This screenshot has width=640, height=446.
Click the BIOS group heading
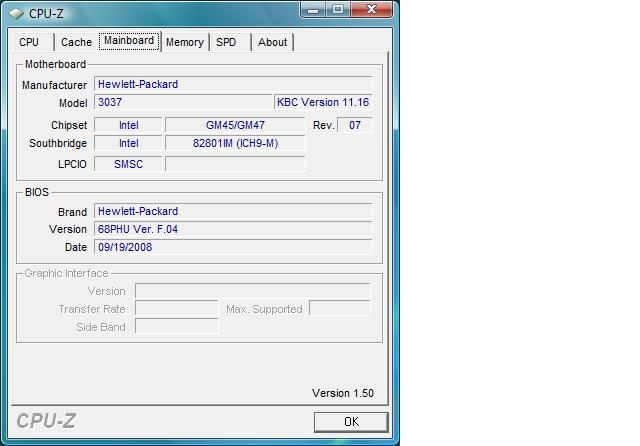click(37, 192)
